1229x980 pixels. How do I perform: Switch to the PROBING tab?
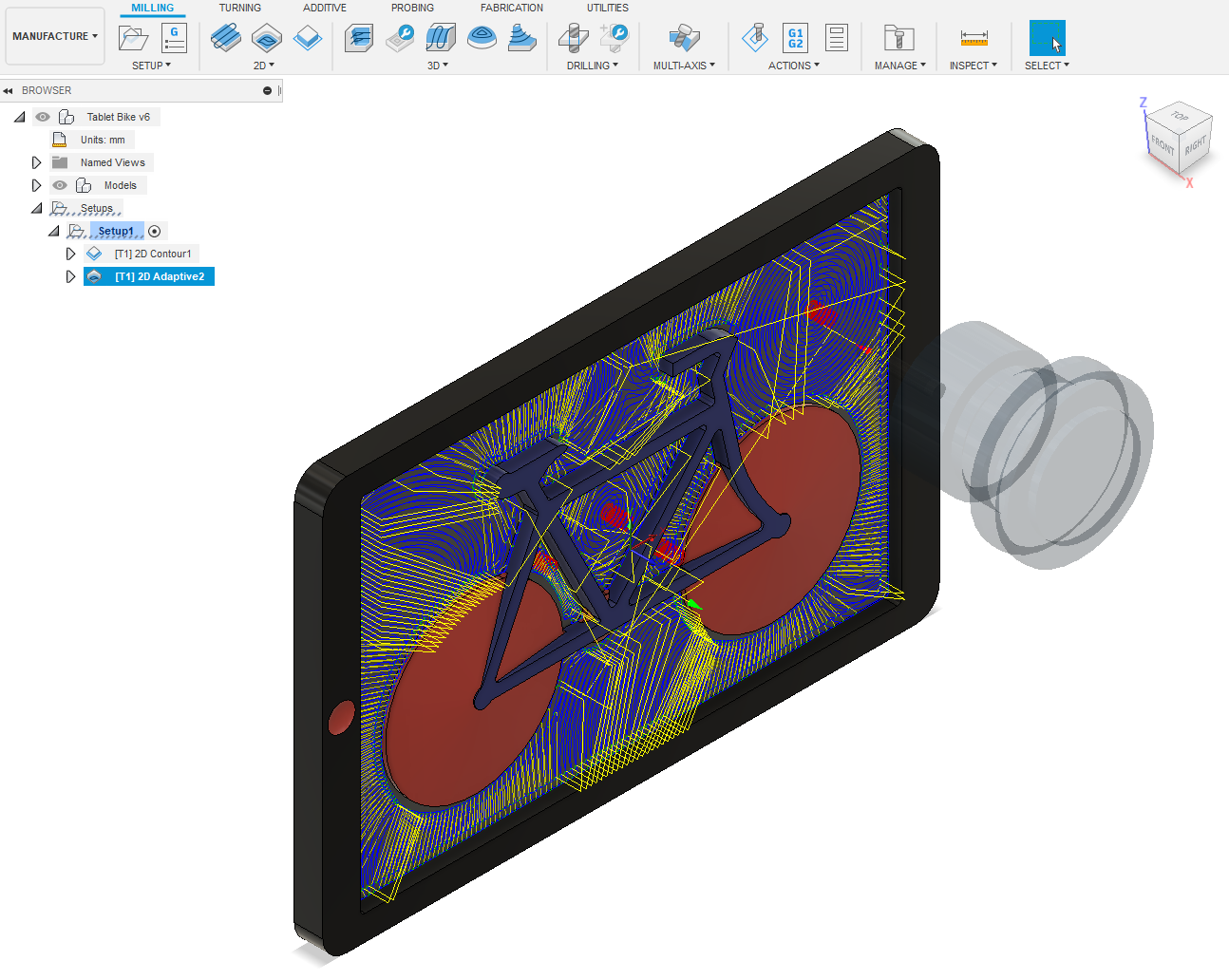pyautogui.click(x=412, y=8)
